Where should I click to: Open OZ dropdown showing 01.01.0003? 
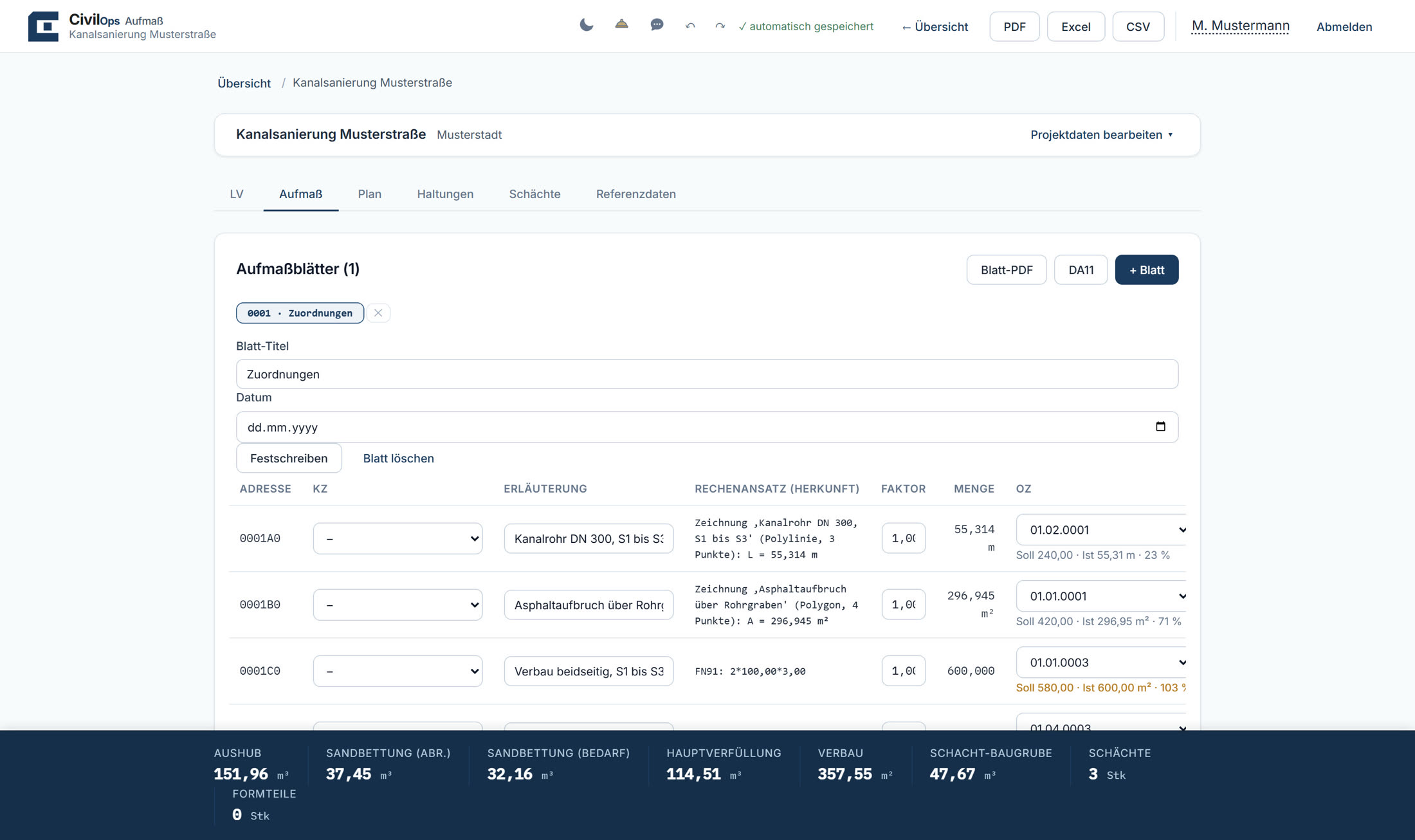(x=1101, y=662)
